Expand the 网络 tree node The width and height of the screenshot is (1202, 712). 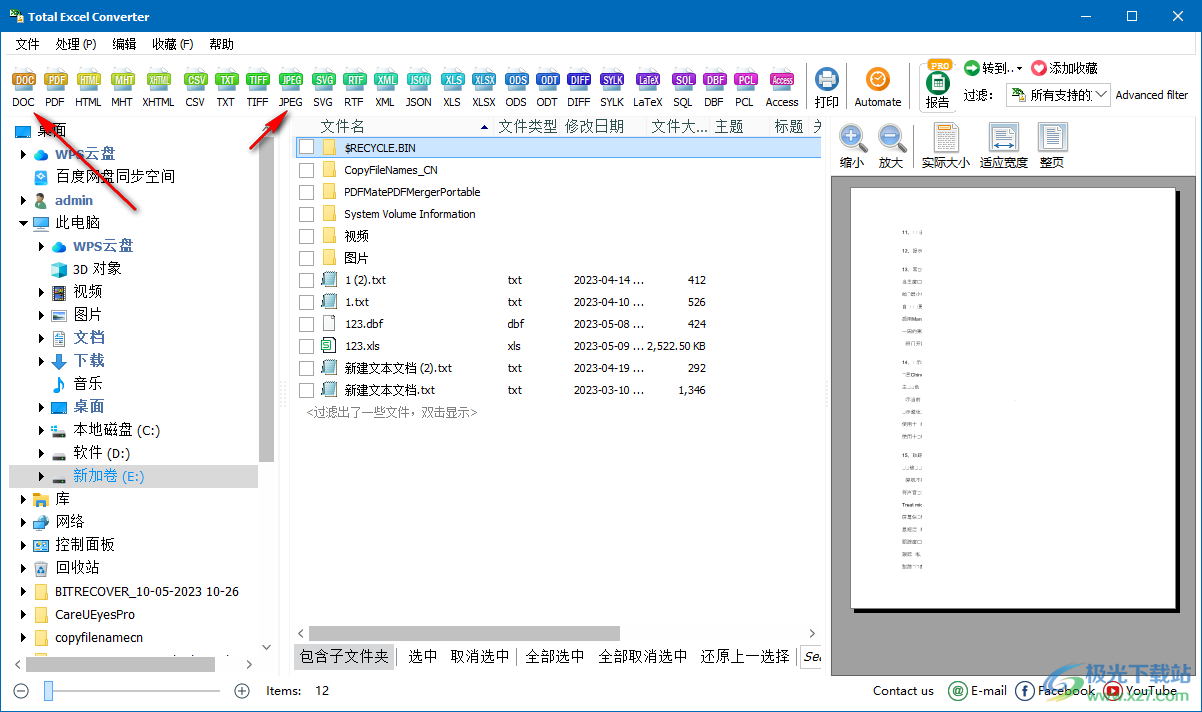pos(22,522)
